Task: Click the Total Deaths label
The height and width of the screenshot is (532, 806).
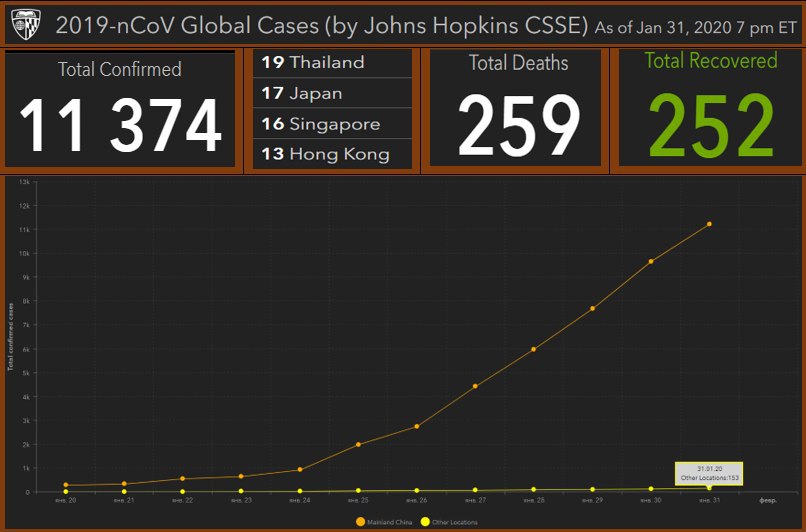Action: pos(518,63)
